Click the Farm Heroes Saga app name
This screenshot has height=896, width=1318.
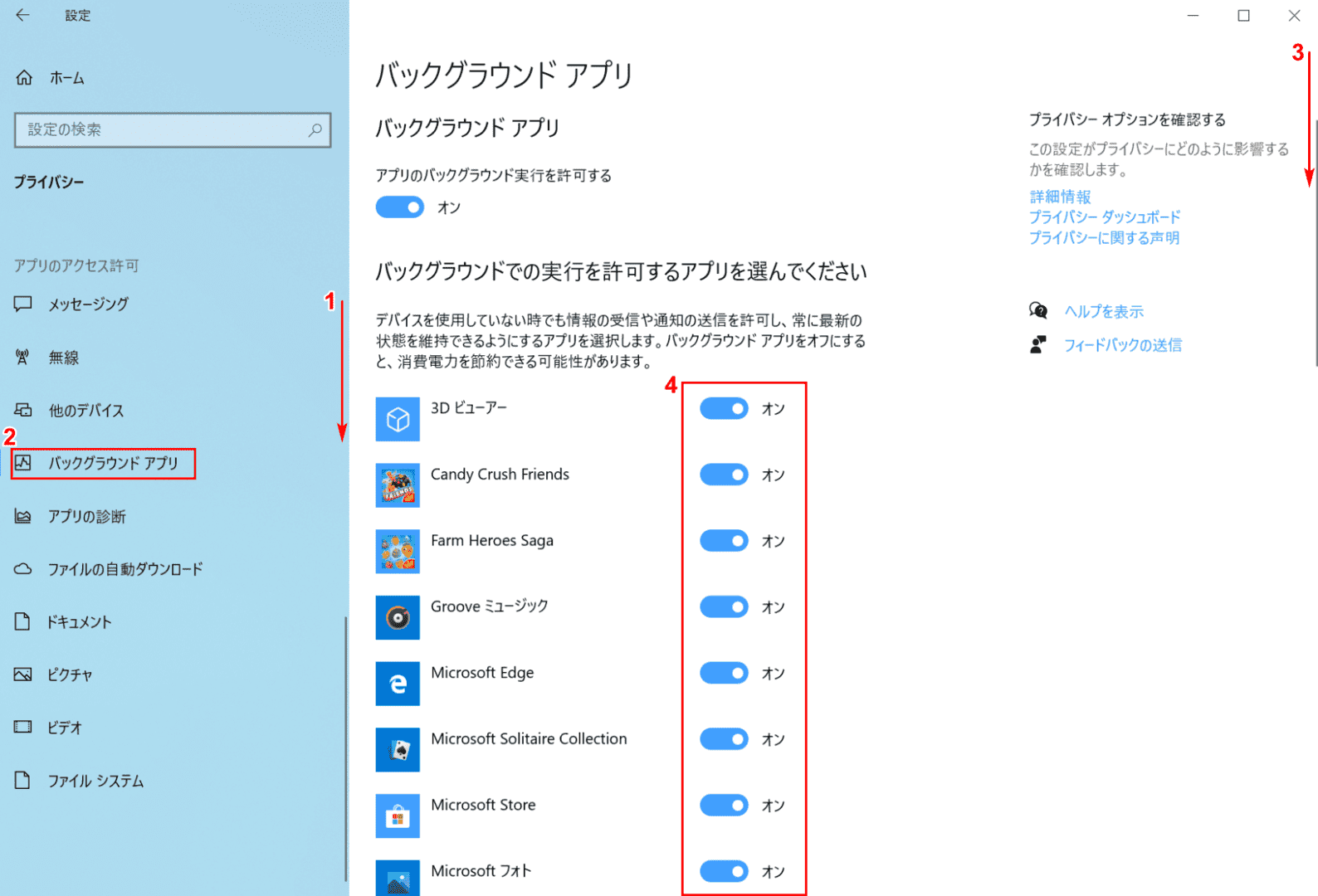[x=492, y=540]
